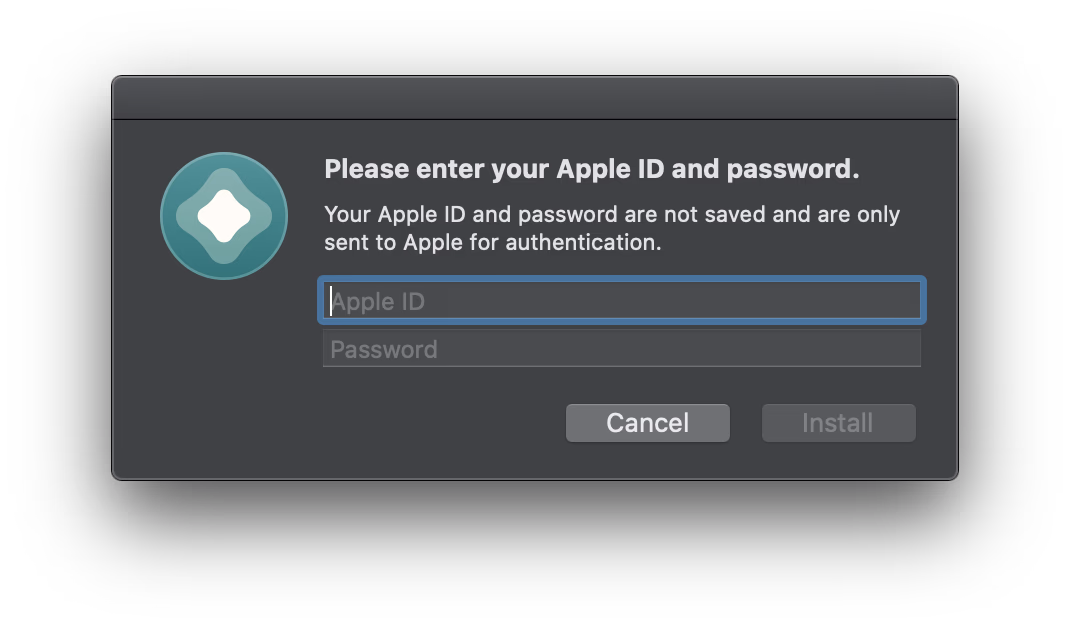This screenshot has height=628, width=1070.
Task: Place cursor in the Password input box
Action: click(x=621, y=349)
